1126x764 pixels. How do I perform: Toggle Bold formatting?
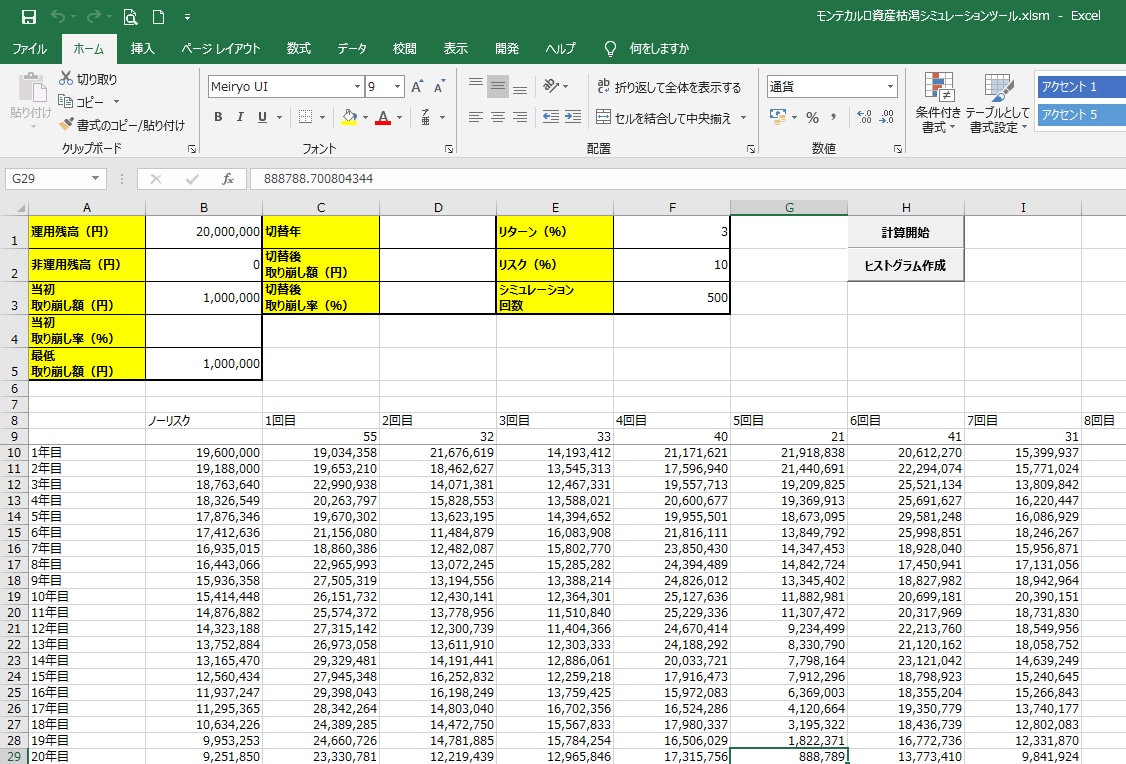tap(218, 117)
